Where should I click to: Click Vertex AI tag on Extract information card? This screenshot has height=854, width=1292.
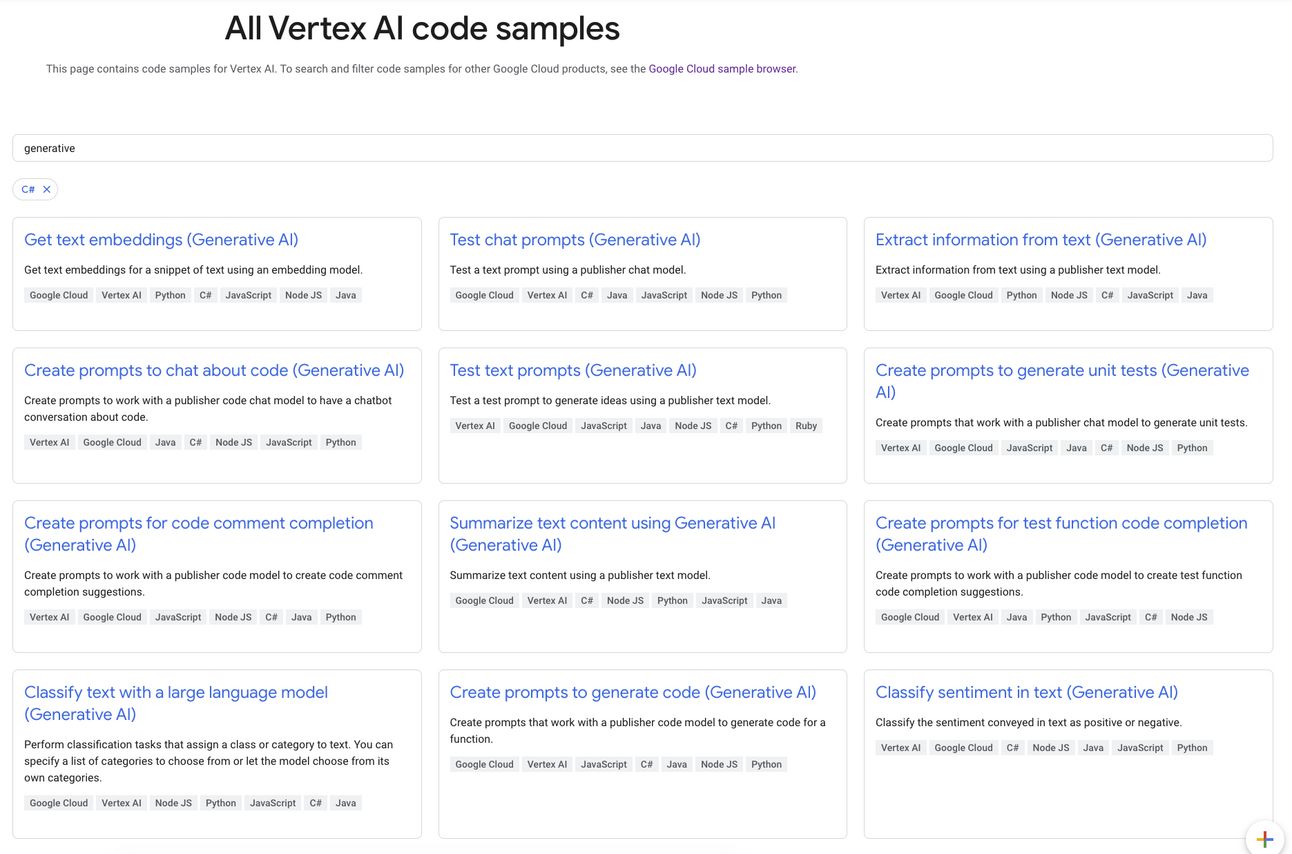901,295
